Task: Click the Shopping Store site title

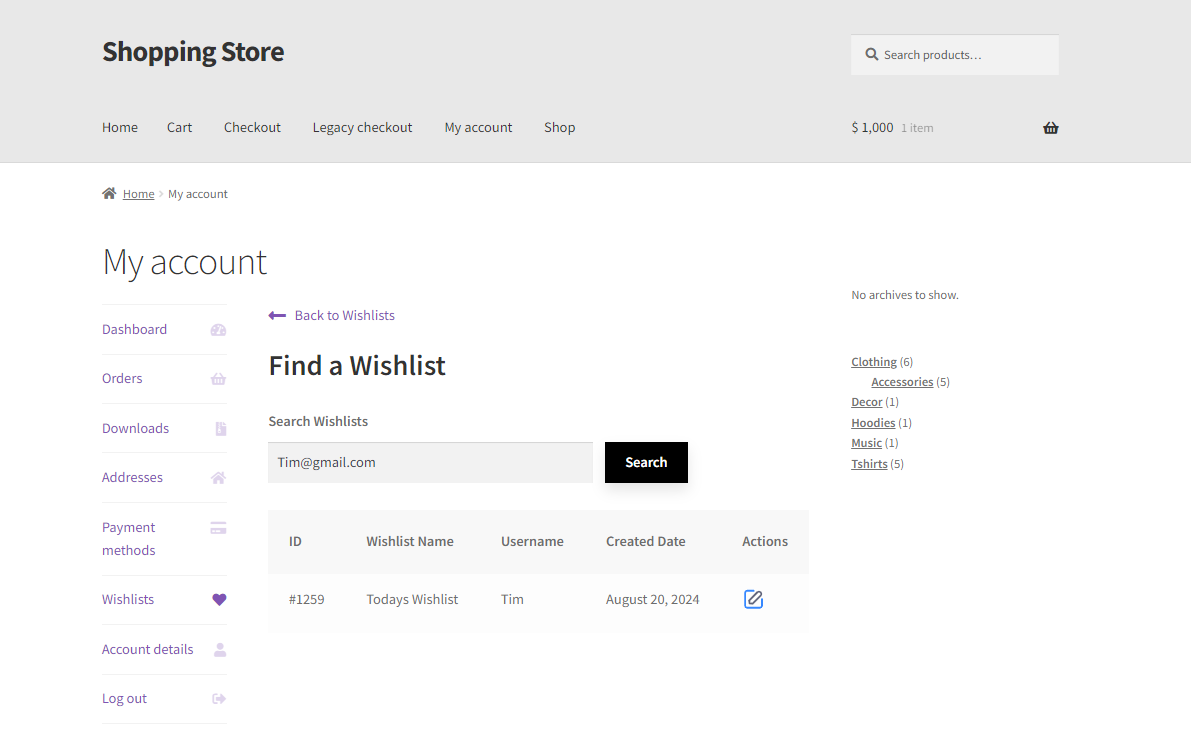Action: click(193, 52)
